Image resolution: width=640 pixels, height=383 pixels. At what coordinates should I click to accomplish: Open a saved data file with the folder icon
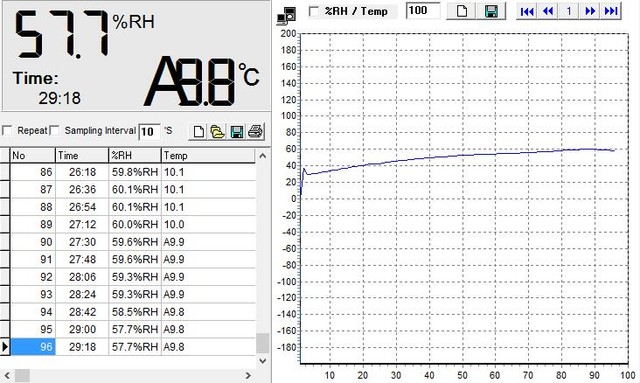tap(217, 132)
